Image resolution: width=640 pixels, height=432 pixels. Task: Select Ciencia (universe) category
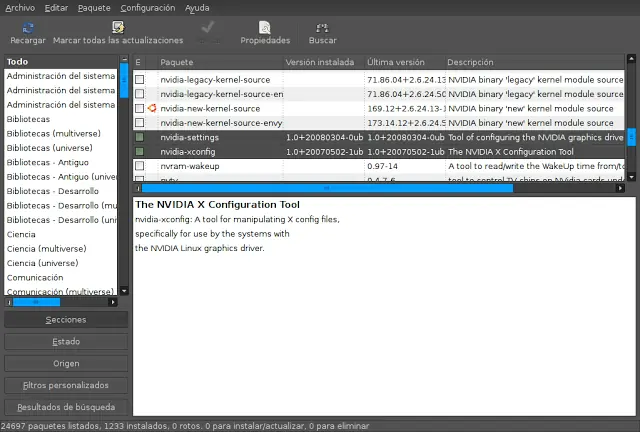[61, 263]
